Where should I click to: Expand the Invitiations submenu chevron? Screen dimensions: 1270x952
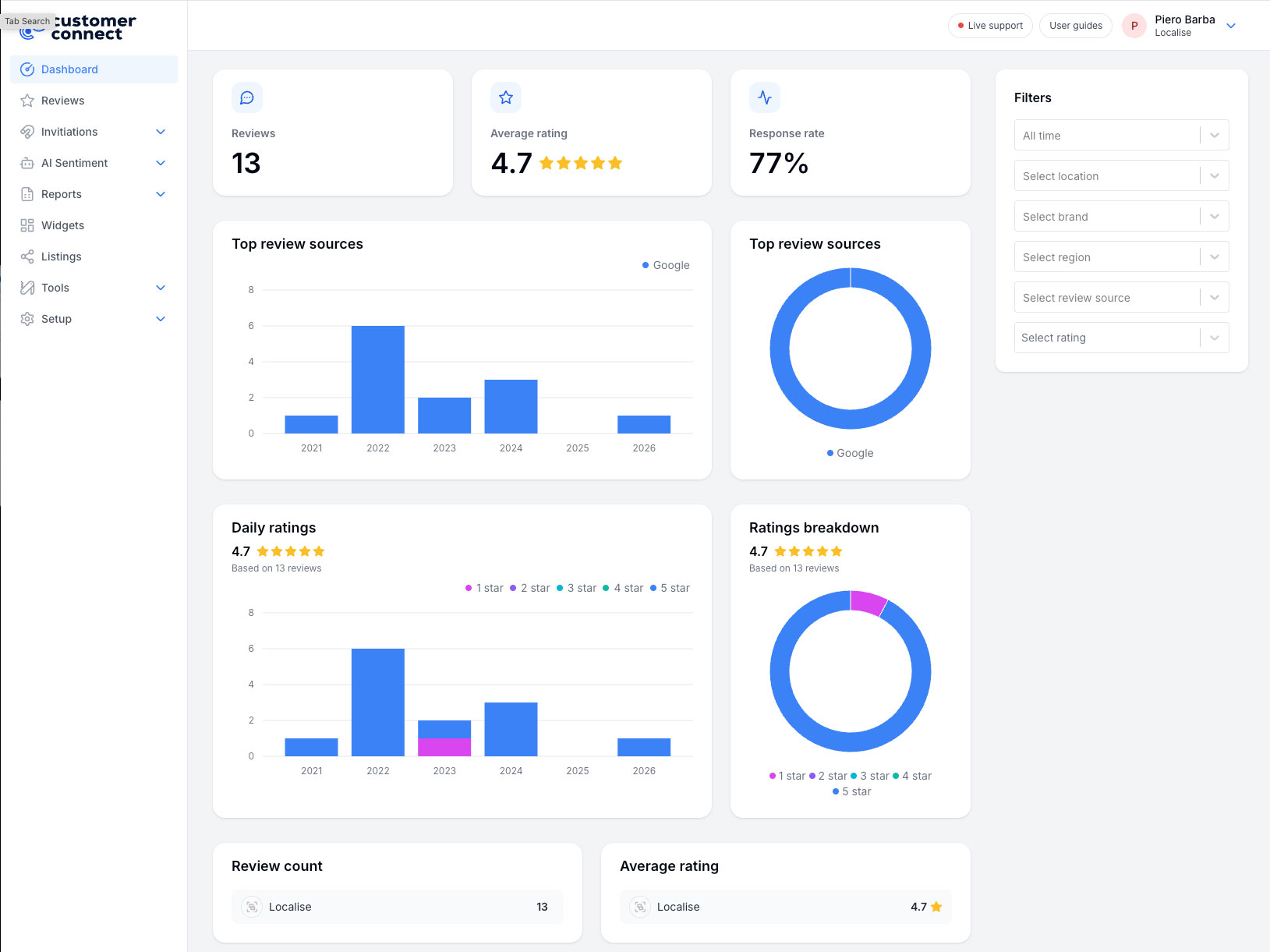(x=161, y=132)
